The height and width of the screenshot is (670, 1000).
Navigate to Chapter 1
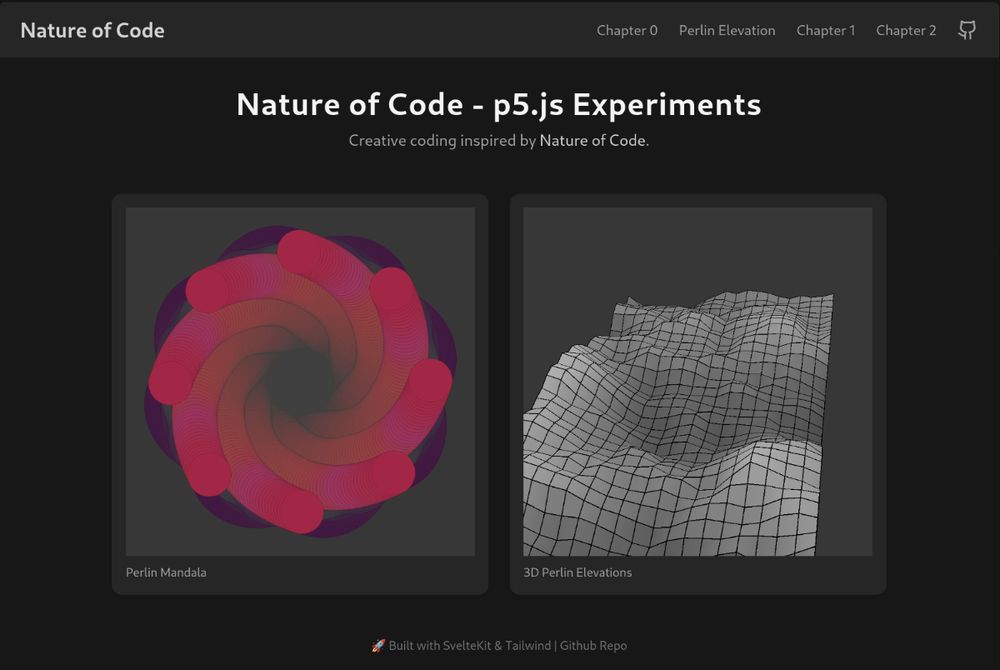[825, 30]
